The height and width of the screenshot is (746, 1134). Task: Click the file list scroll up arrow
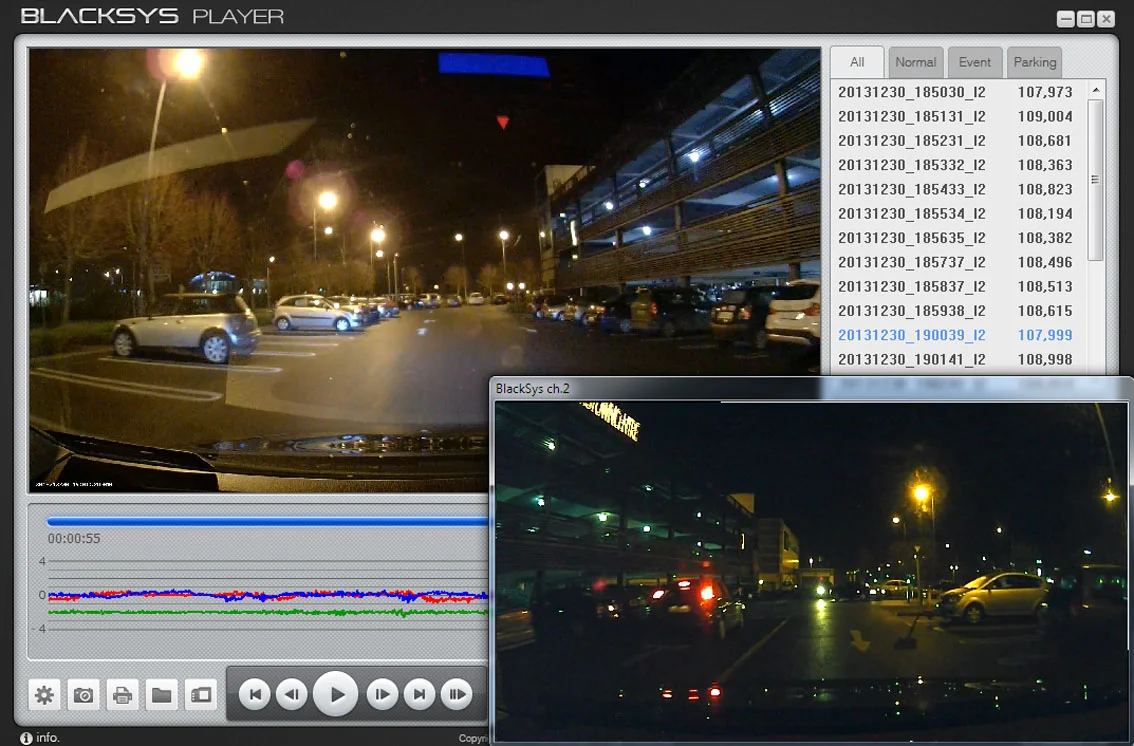click(x=1096, y=90)
